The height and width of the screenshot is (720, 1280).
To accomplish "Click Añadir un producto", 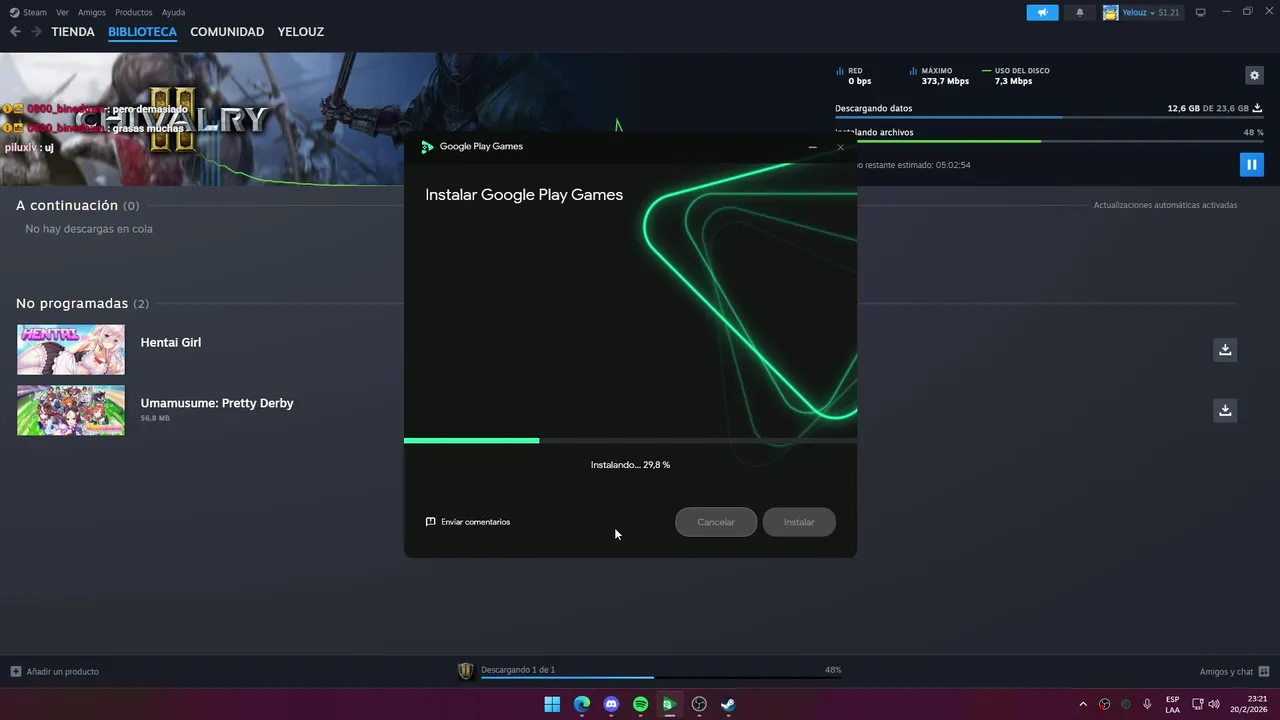I will click(x=55, y=671).
